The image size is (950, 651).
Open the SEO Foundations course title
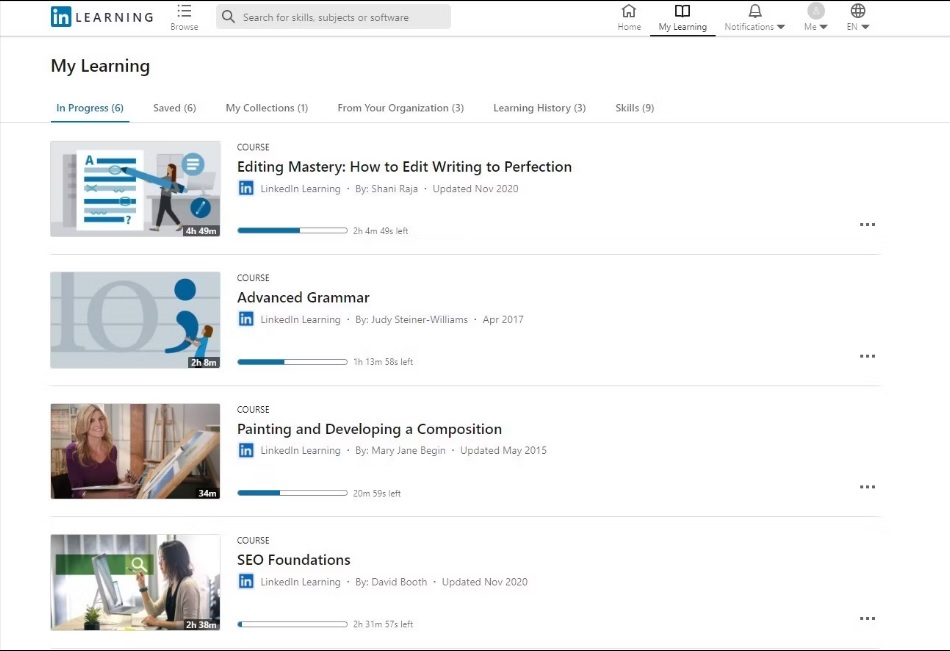(294, 560)
